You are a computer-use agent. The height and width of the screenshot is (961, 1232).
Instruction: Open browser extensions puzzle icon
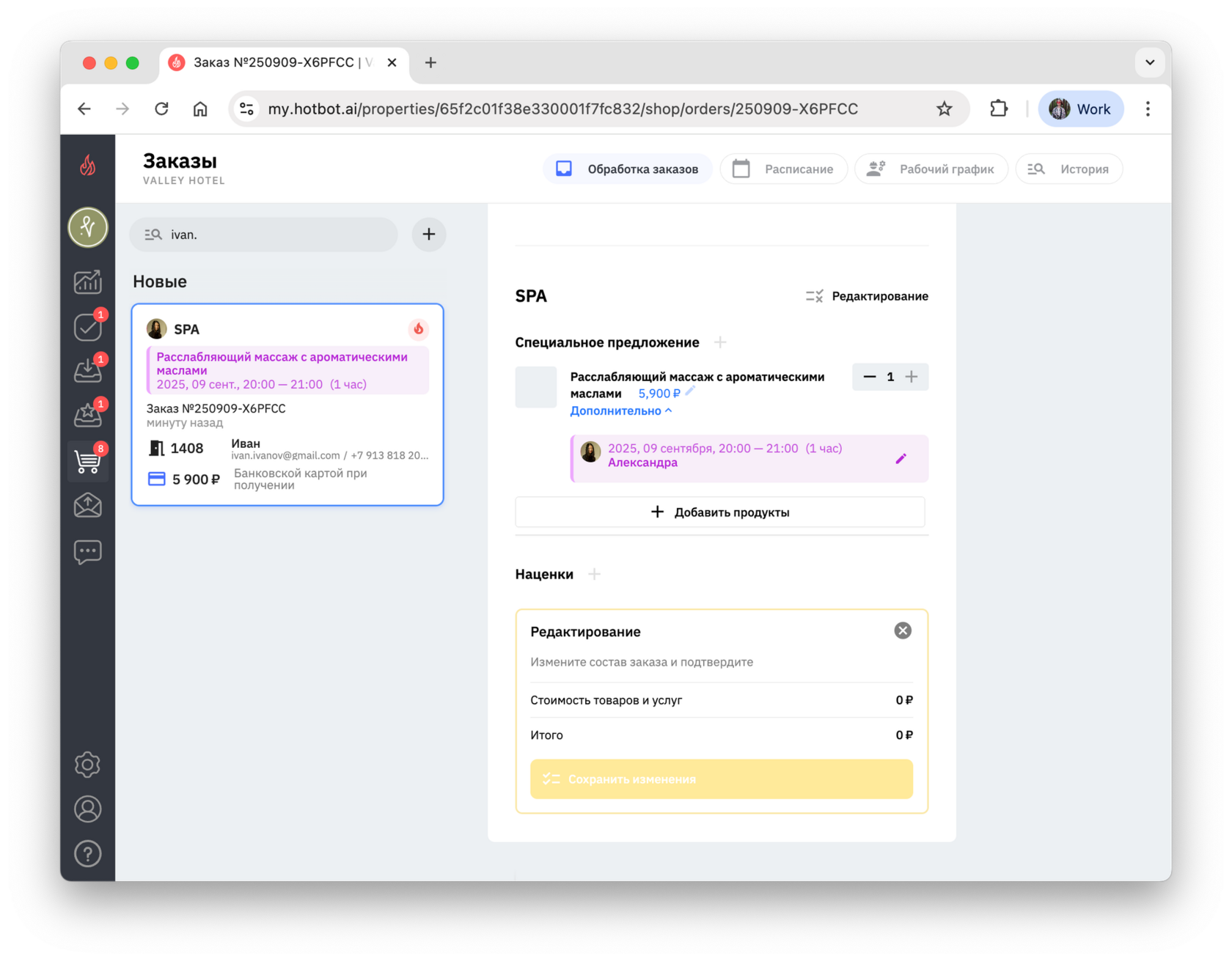[999, 109]
